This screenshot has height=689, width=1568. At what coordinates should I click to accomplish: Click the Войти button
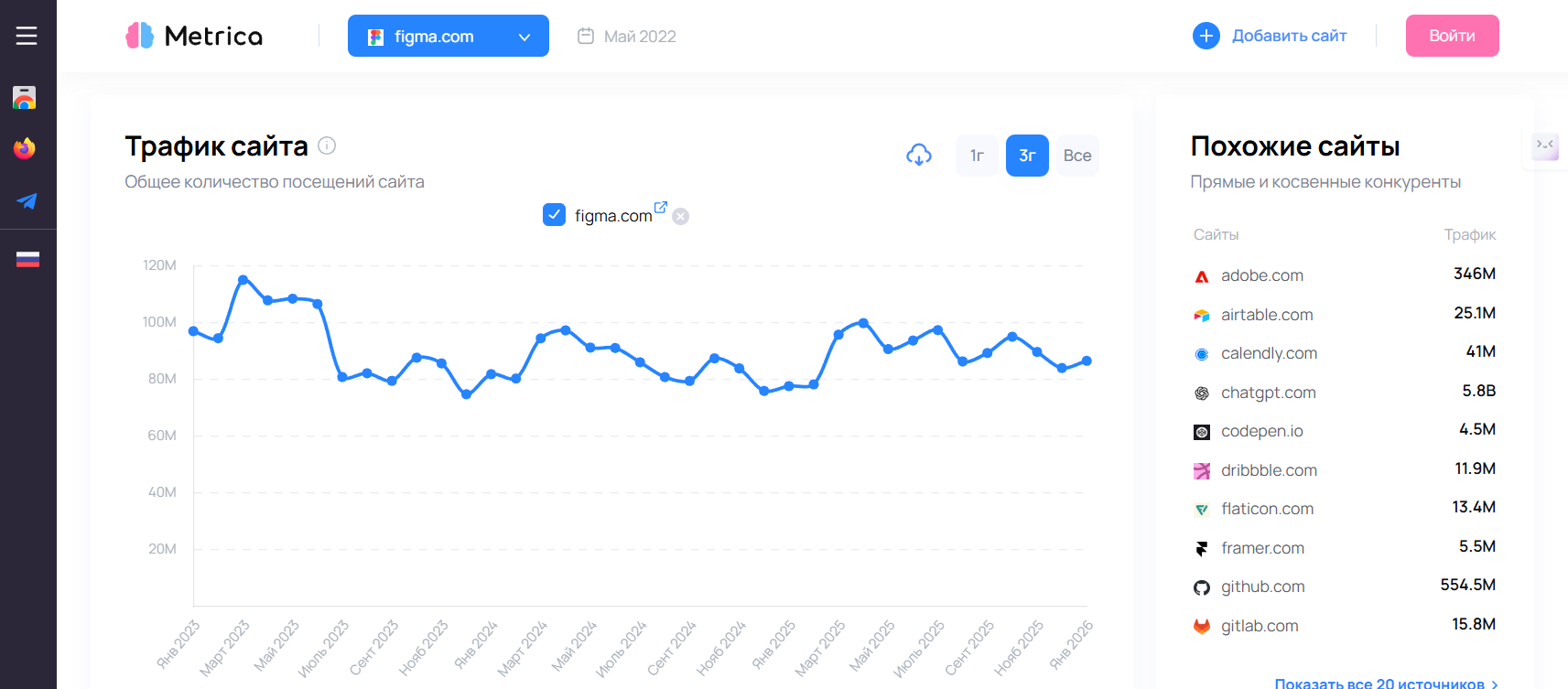(1452, 36)
